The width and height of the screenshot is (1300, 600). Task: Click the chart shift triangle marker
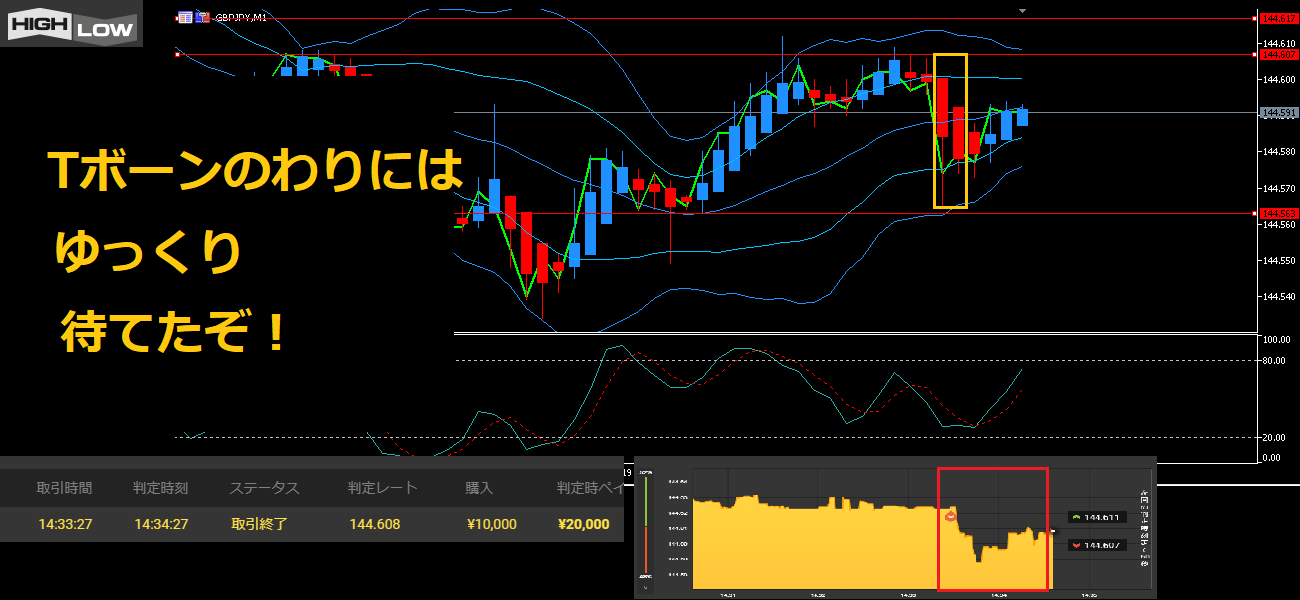click(1022, 10)
